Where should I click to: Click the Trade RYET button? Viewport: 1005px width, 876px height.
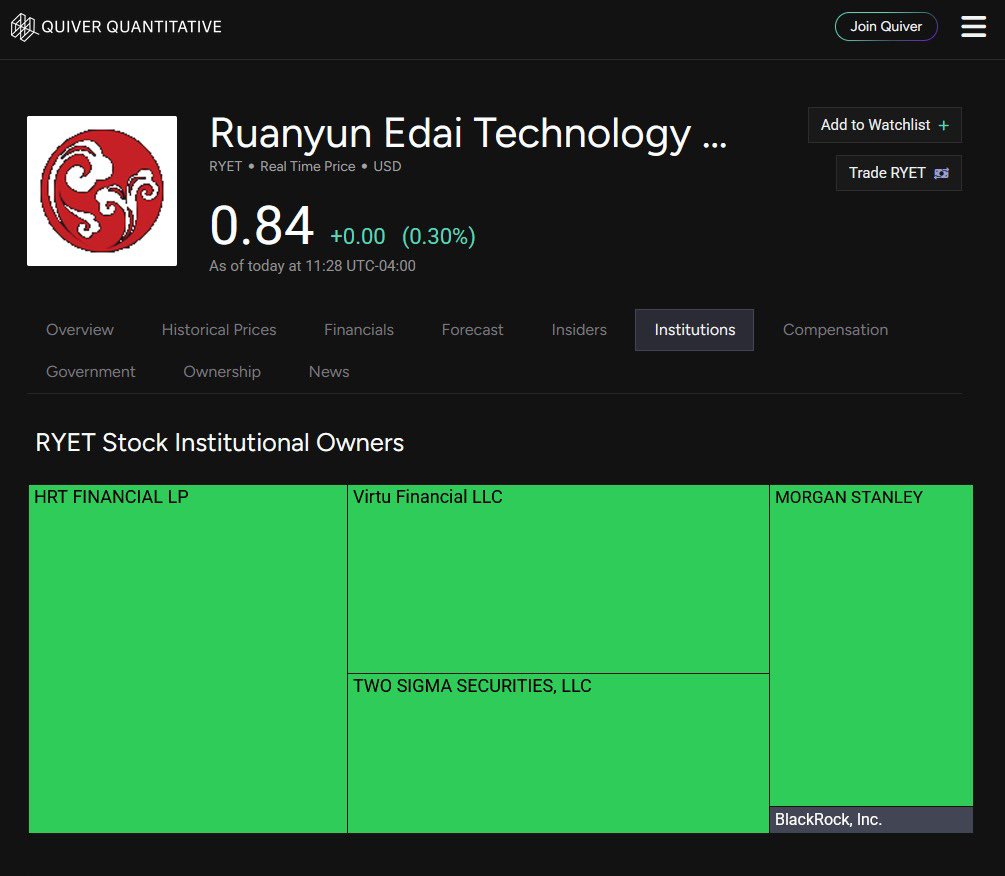[899, 173]
